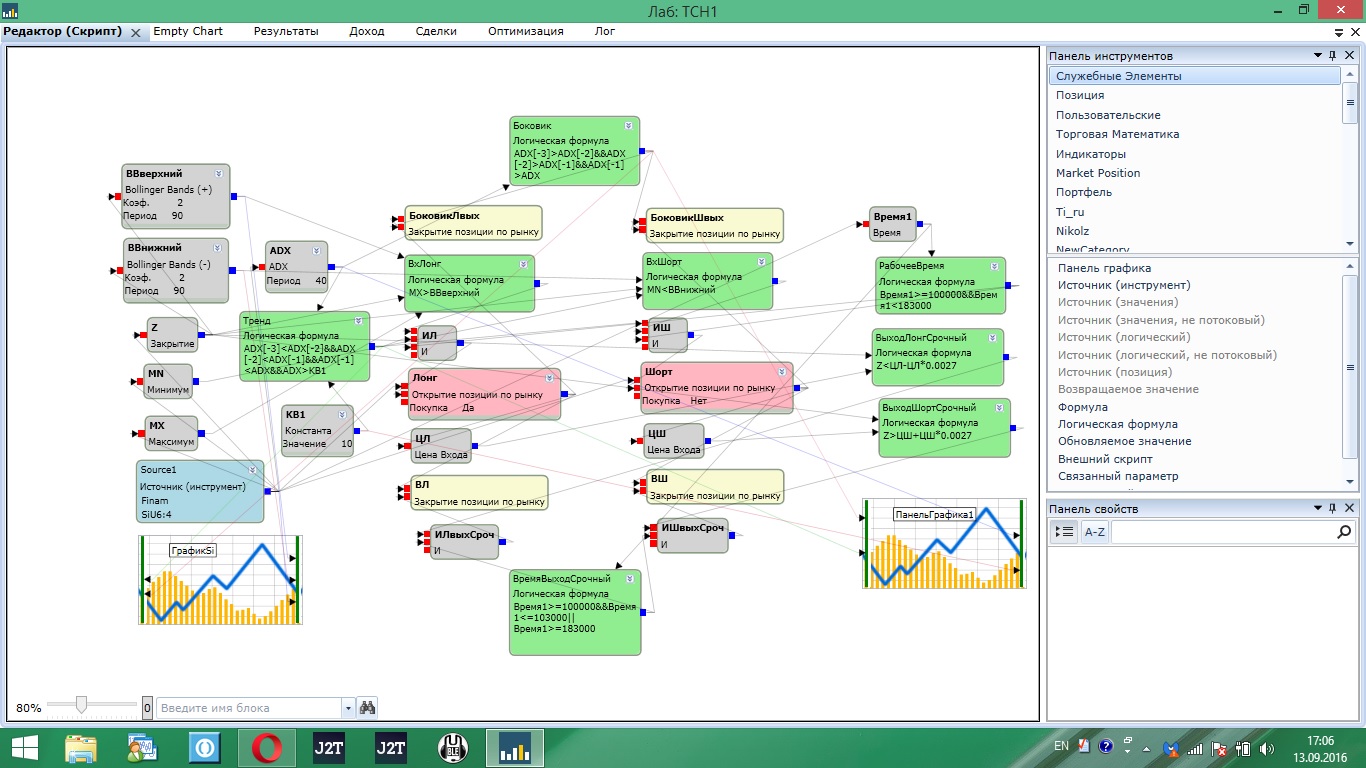Close the Редактор (Скрипт) tab

[136, 32]
